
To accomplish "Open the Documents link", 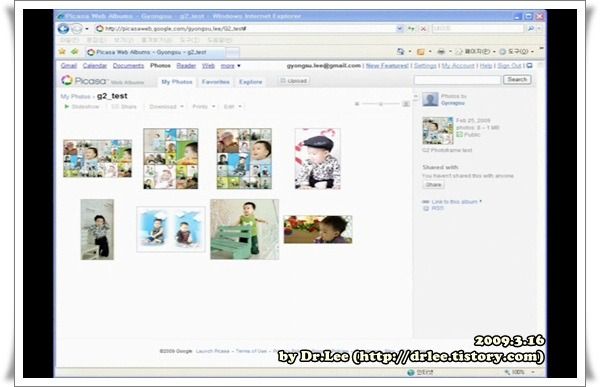I will 128,66.
